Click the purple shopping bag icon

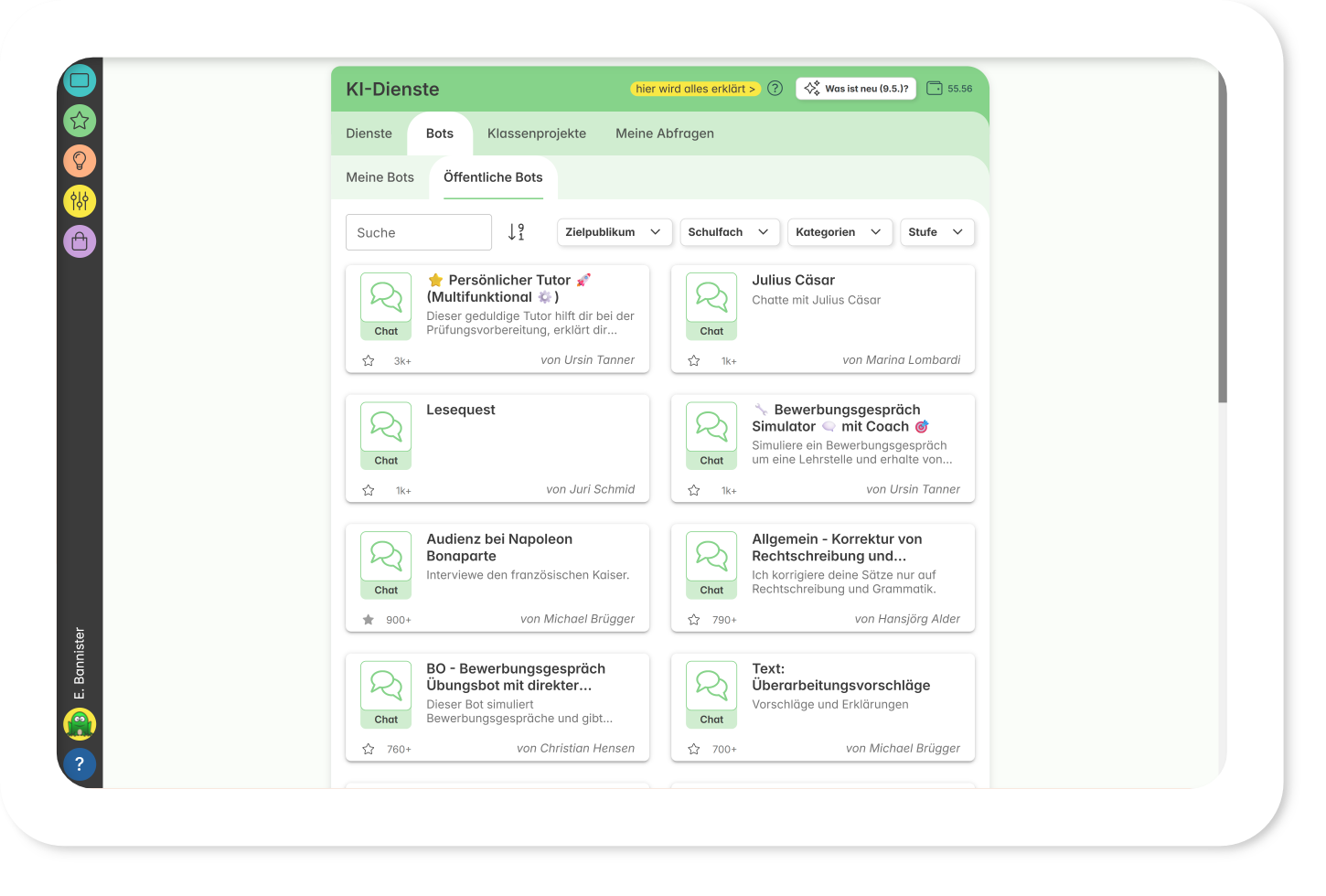coord(80,241)
